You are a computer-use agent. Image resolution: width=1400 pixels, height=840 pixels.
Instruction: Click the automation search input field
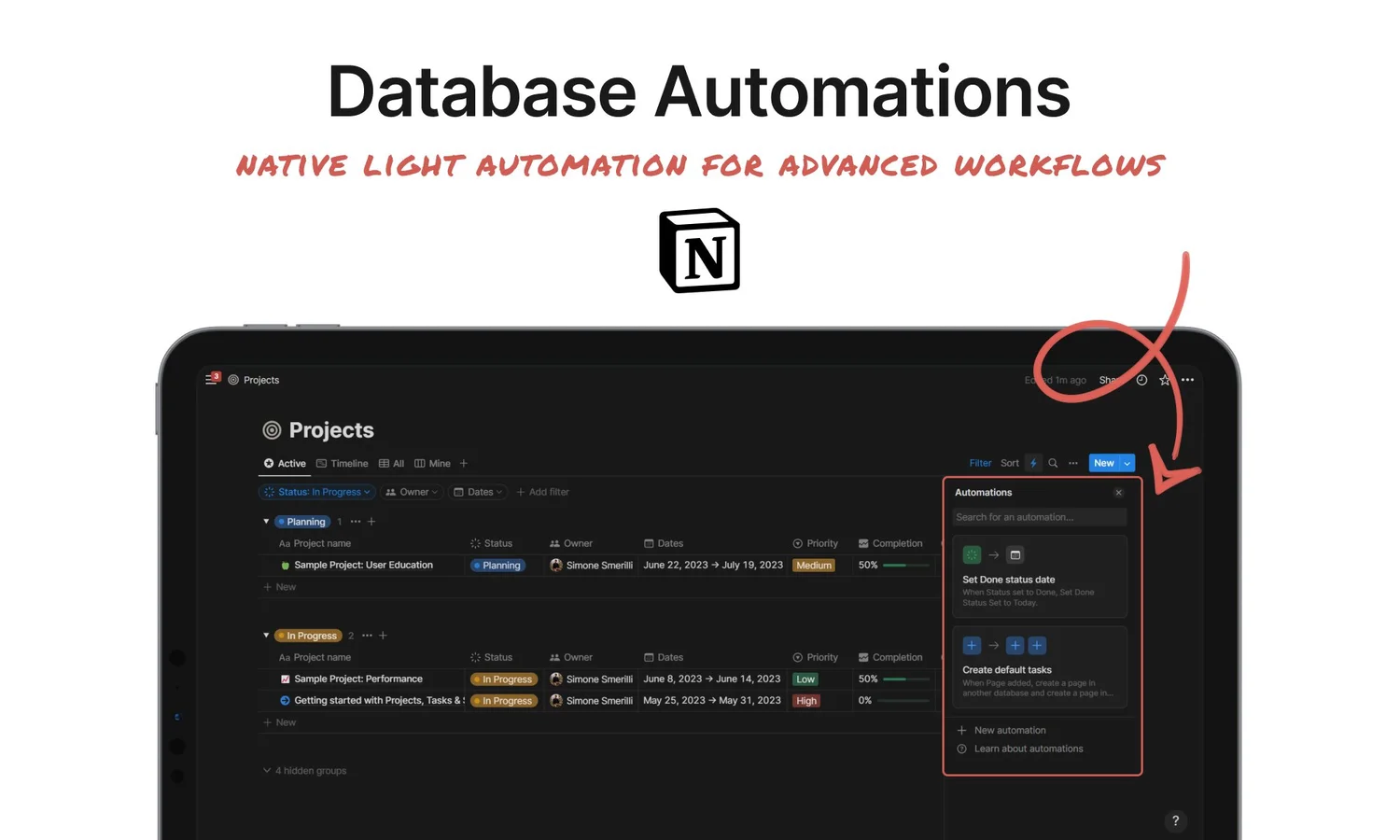1038,517
